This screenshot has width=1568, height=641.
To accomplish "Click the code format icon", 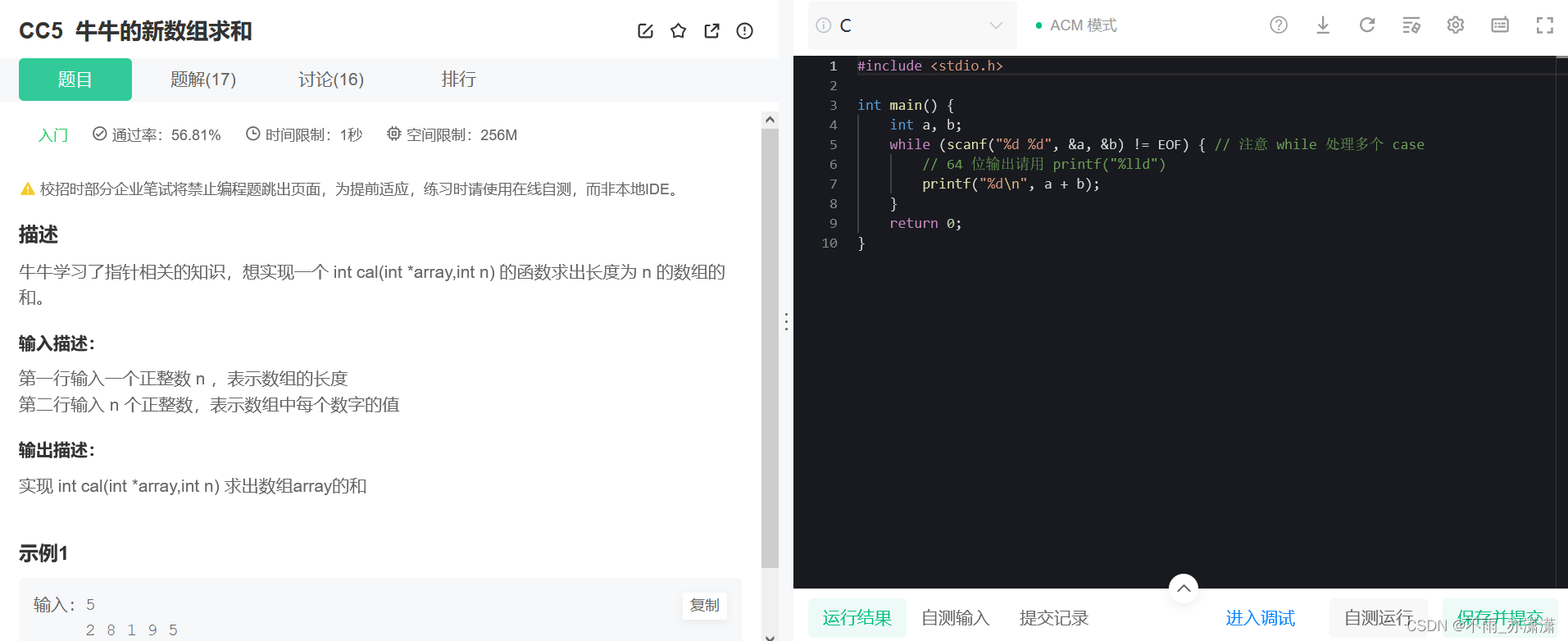I will tap(1411, 25).
